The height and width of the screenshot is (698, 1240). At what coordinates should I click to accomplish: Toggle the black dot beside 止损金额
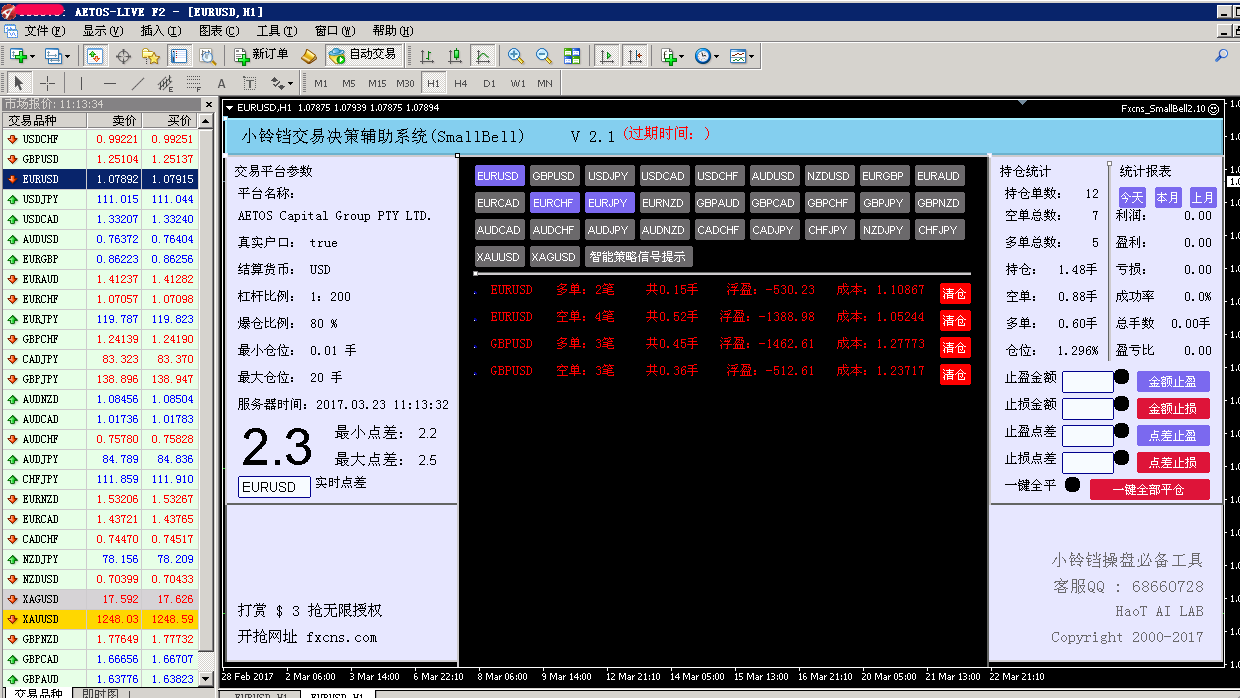pyautogui.click(x=1122, y=404)
